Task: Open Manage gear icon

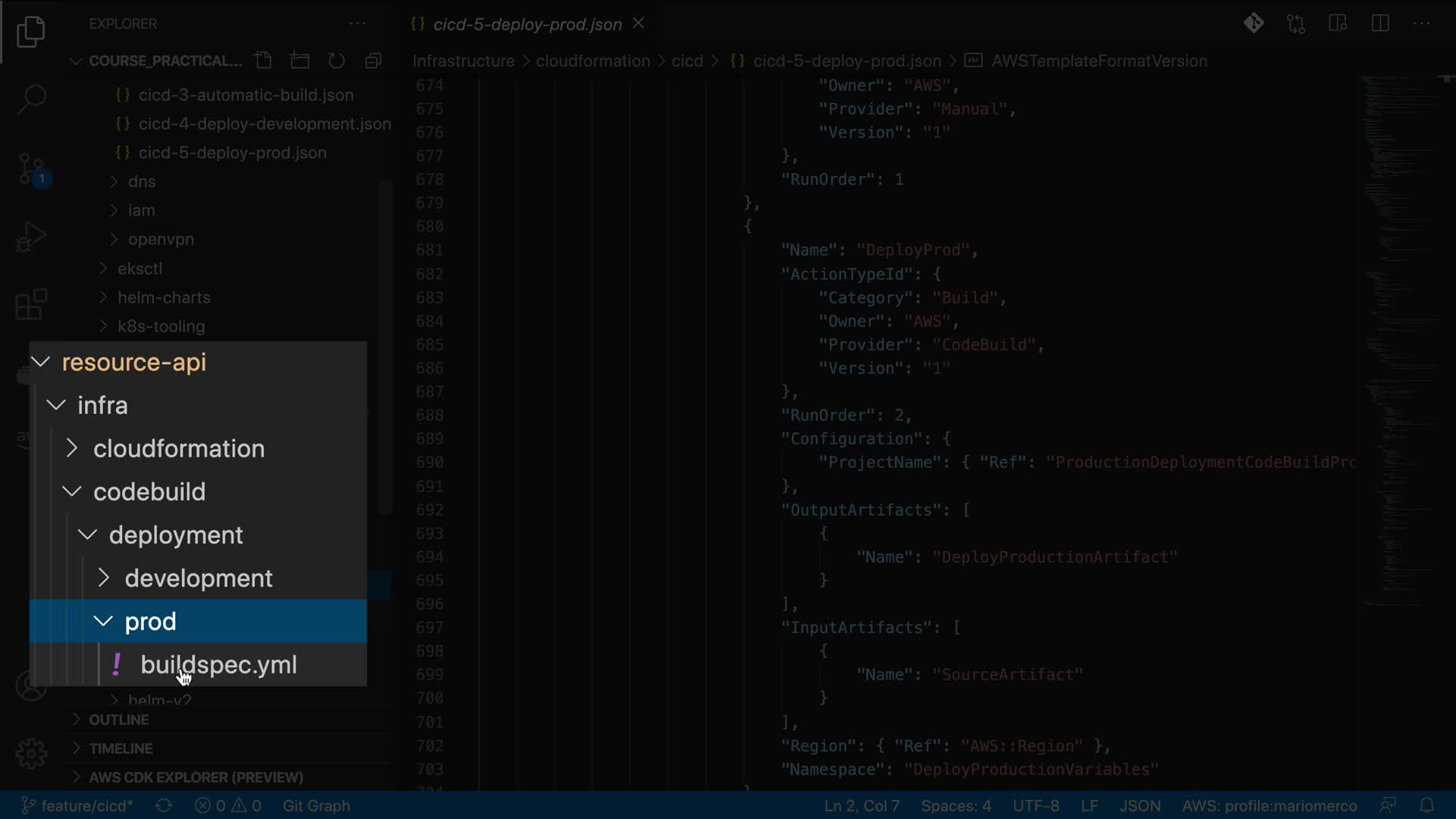Action: point(31,753)
